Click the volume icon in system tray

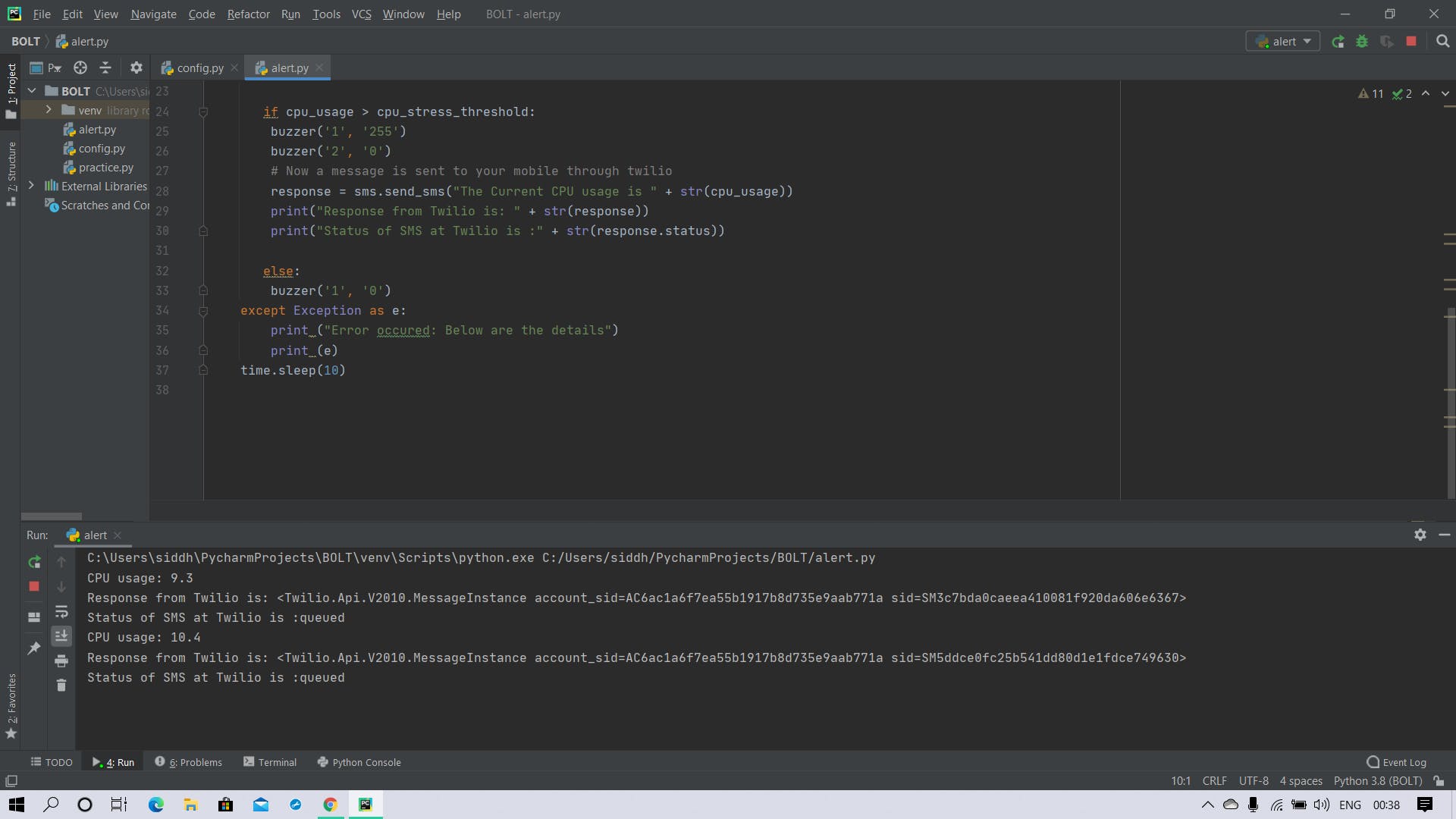[1322, 805]
